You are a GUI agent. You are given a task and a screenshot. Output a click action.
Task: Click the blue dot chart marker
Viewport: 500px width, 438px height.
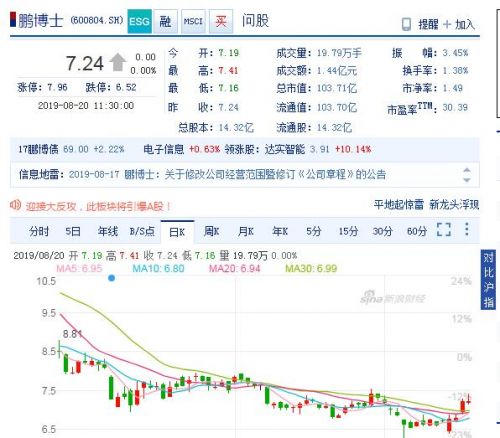[112, 278]
